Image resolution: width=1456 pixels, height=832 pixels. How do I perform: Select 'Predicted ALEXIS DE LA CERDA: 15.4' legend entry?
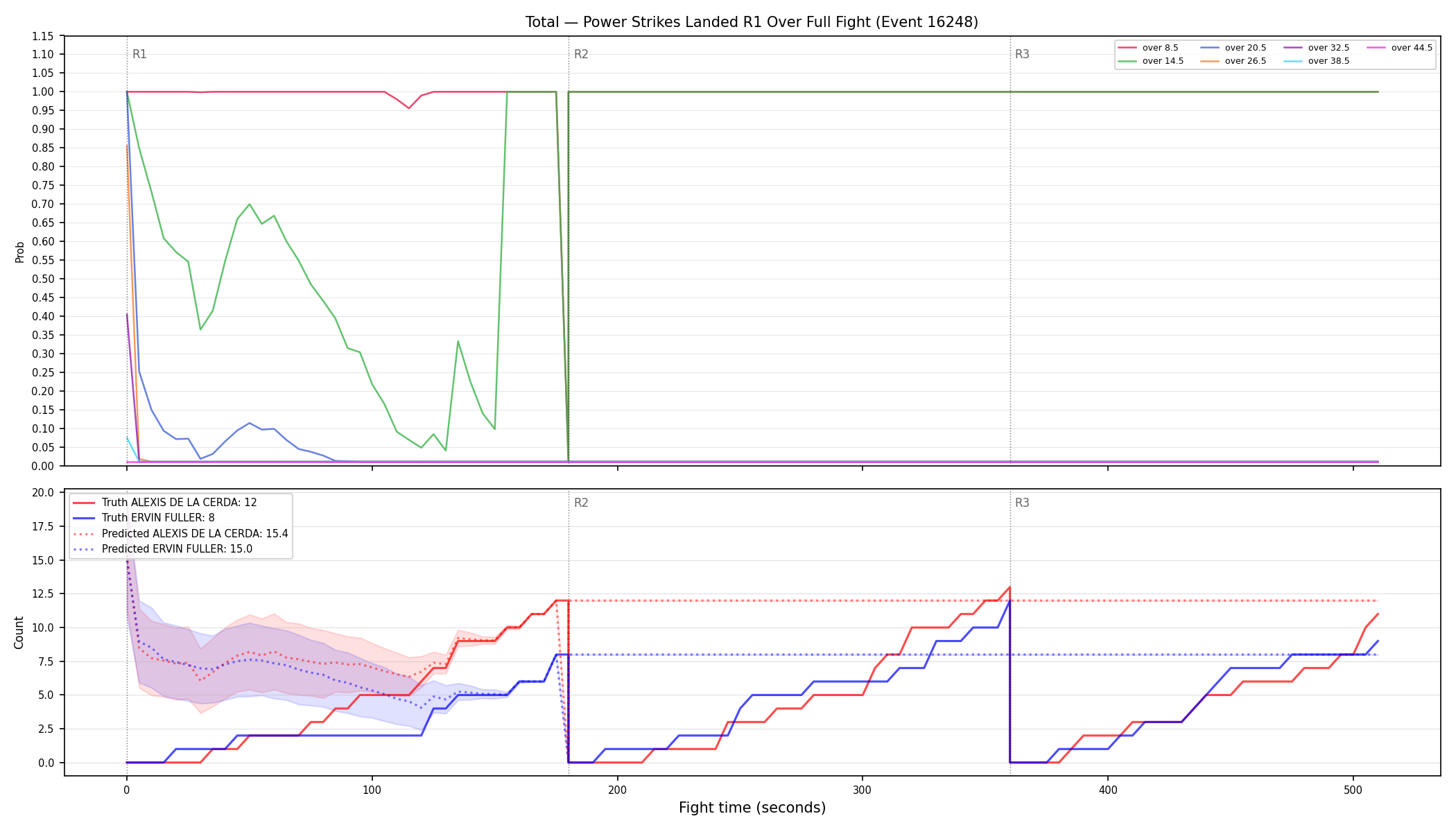click(180, 534)
